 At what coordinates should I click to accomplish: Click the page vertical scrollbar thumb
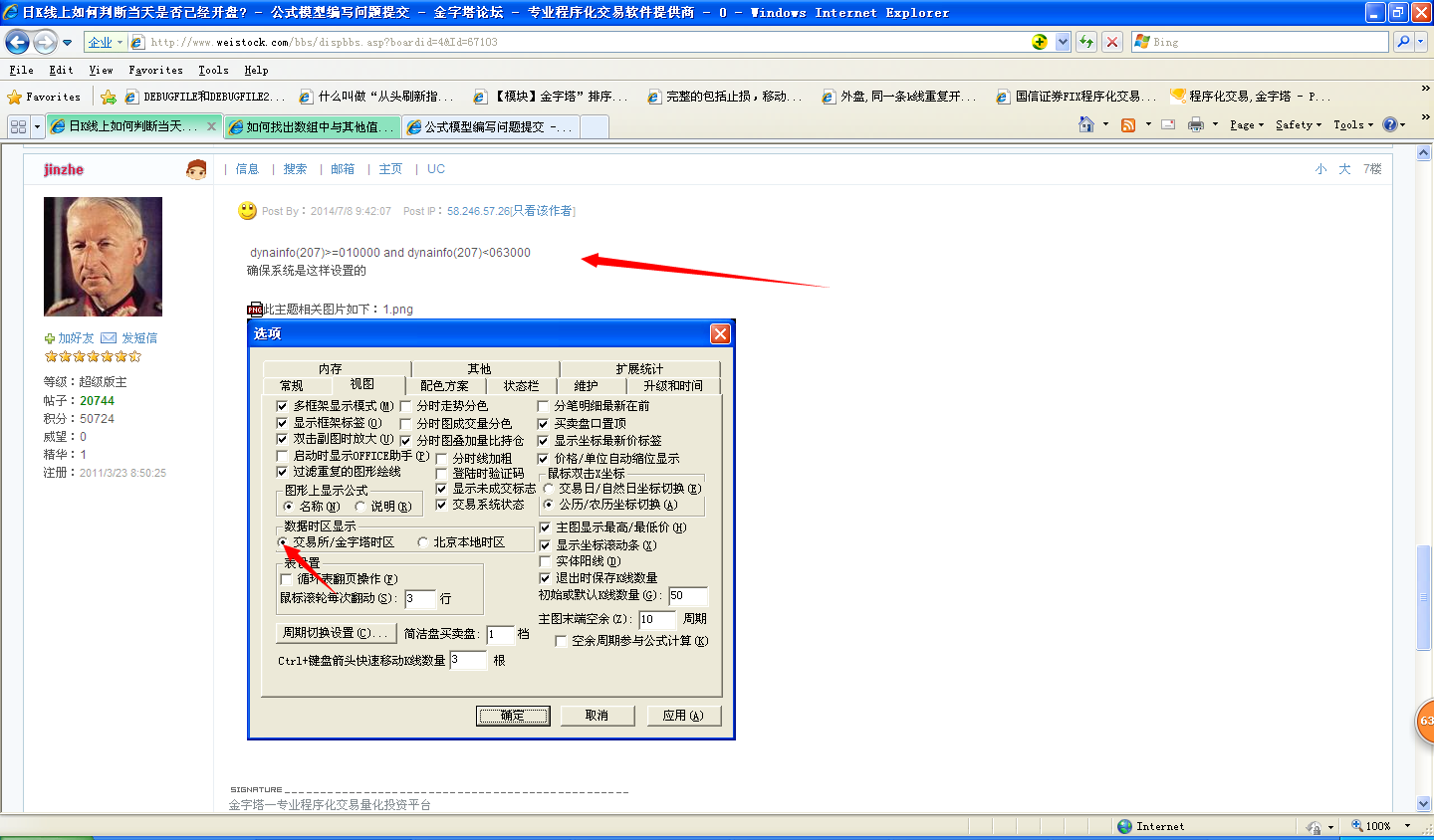pyautogui.click(x=1423, y=597)
